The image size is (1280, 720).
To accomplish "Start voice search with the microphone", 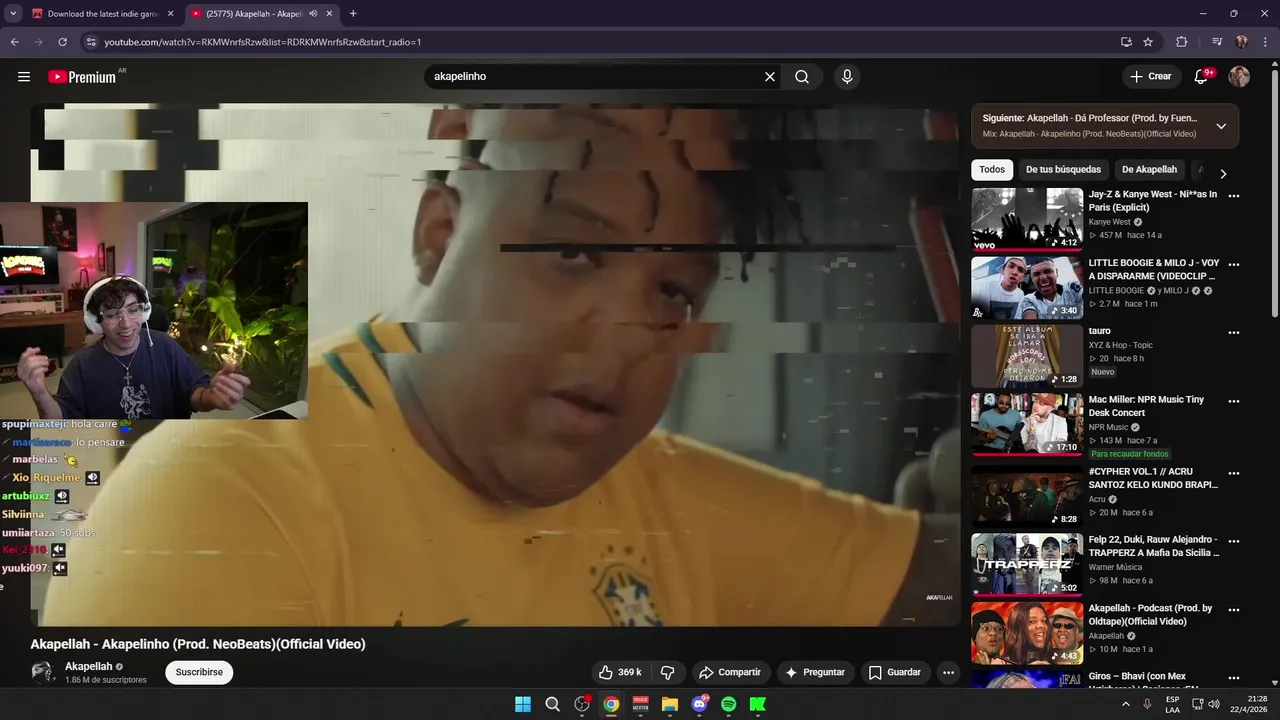I will (x=847, y=77).
